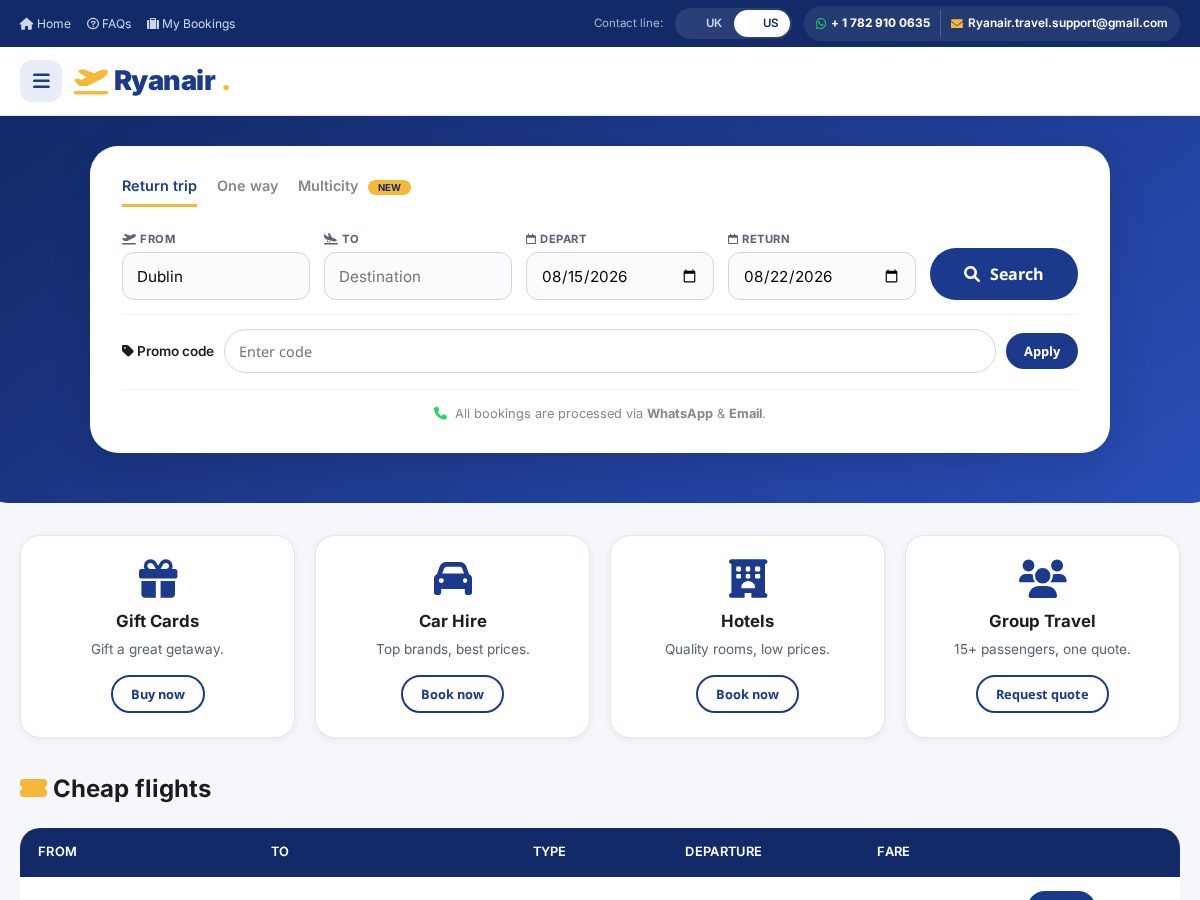Screen dimensions: 1200x900
Task: Focus the Destination input field
Action: [x=418, y=276]
